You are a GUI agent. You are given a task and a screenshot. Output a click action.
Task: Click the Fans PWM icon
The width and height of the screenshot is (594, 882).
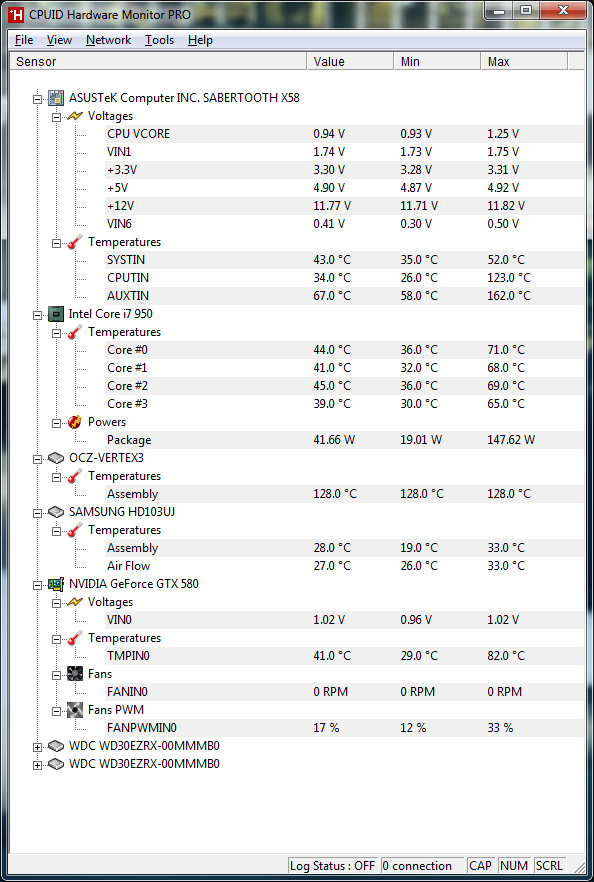tap(75, 710)
